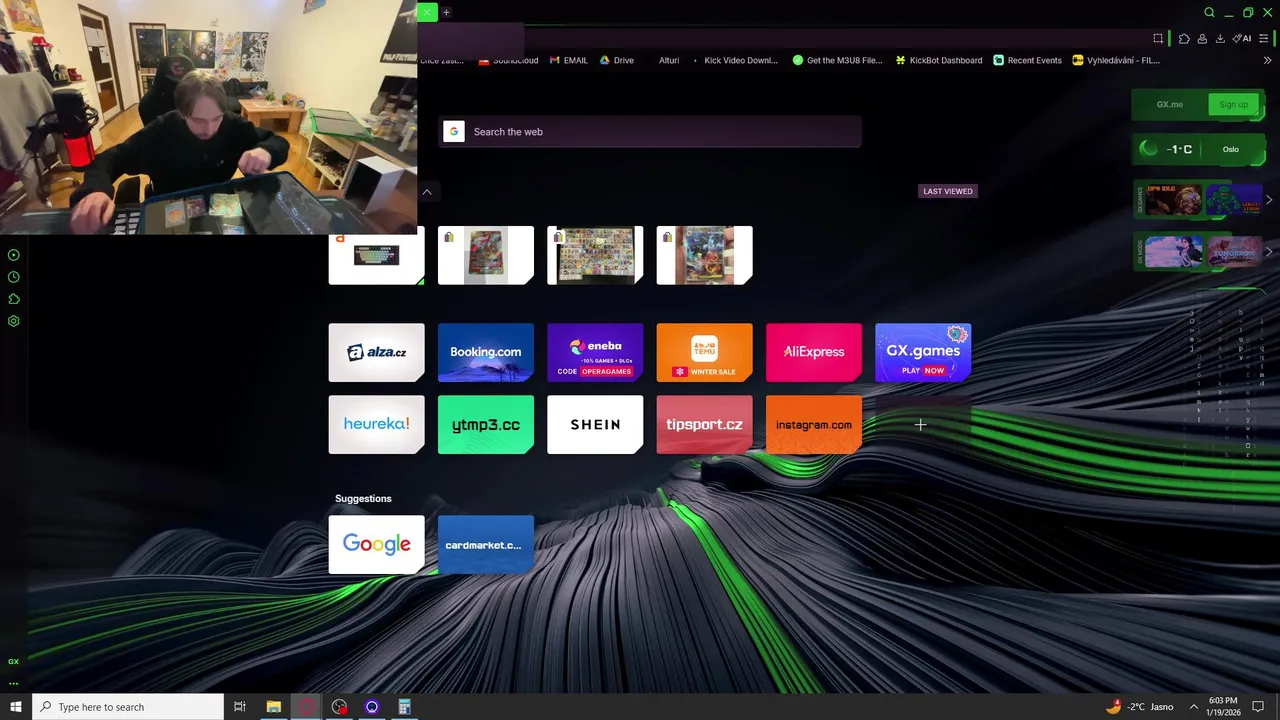Open the sidebar settings gear
The image size is (1280, 720).
coord(14,321)
